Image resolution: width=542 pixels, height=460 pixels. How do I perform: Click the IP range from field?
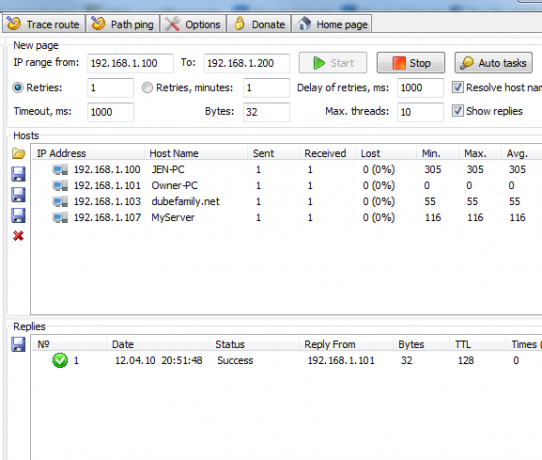[x=130, y=63]
